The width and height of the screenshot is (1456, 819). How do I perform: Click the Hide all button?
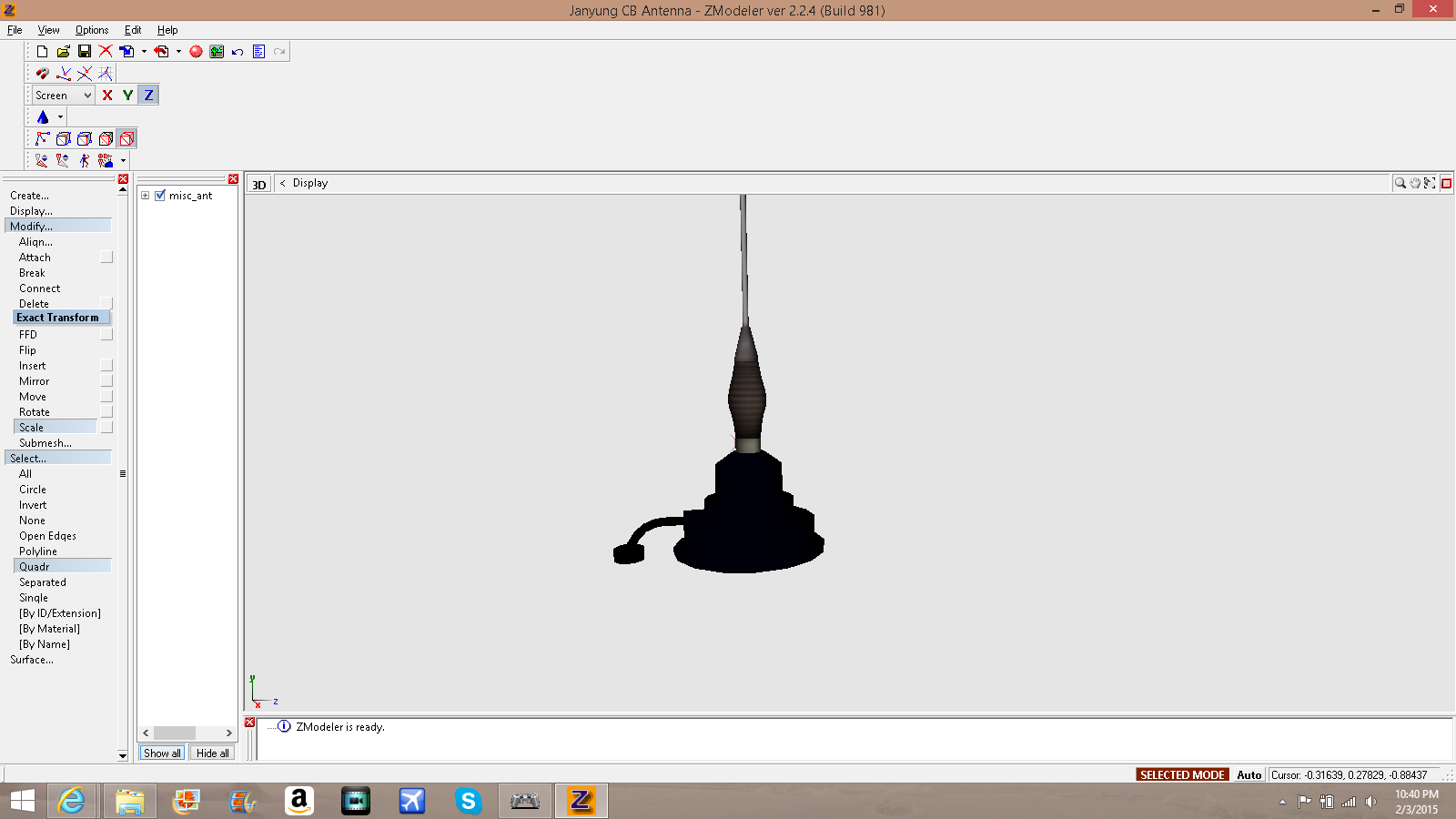click(212, 753)
